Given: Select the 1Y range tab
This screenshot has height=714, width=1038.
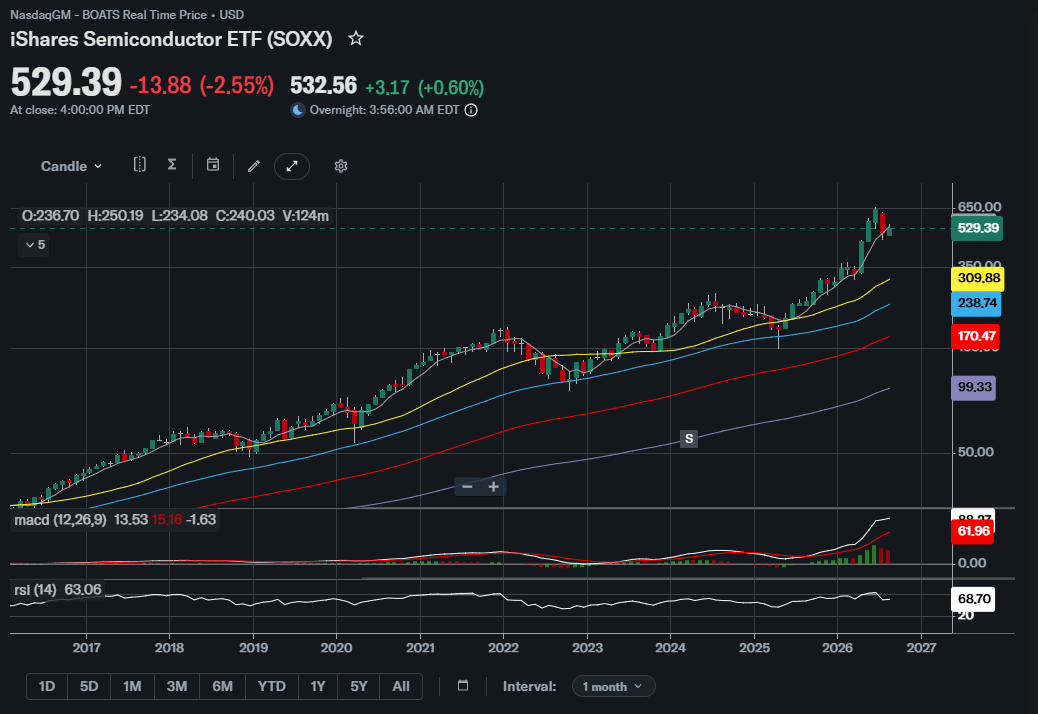Looking at the screenshot, I should pyautogui.click(x=318, y=686).
